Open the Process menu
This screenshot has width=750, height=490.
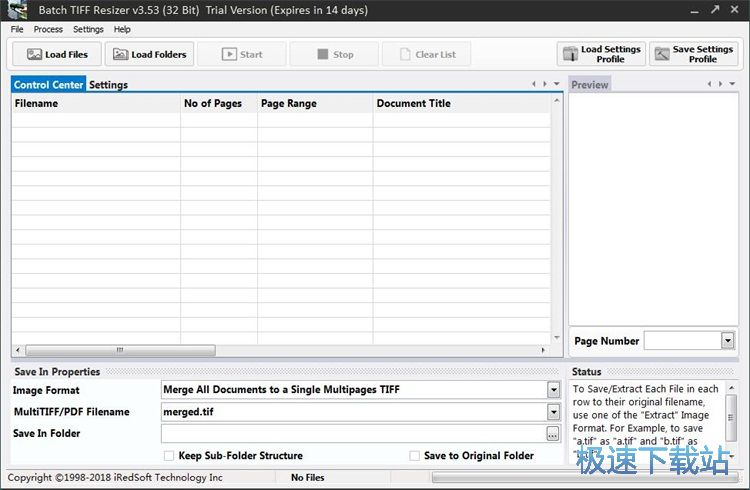(x=48, y=30)
